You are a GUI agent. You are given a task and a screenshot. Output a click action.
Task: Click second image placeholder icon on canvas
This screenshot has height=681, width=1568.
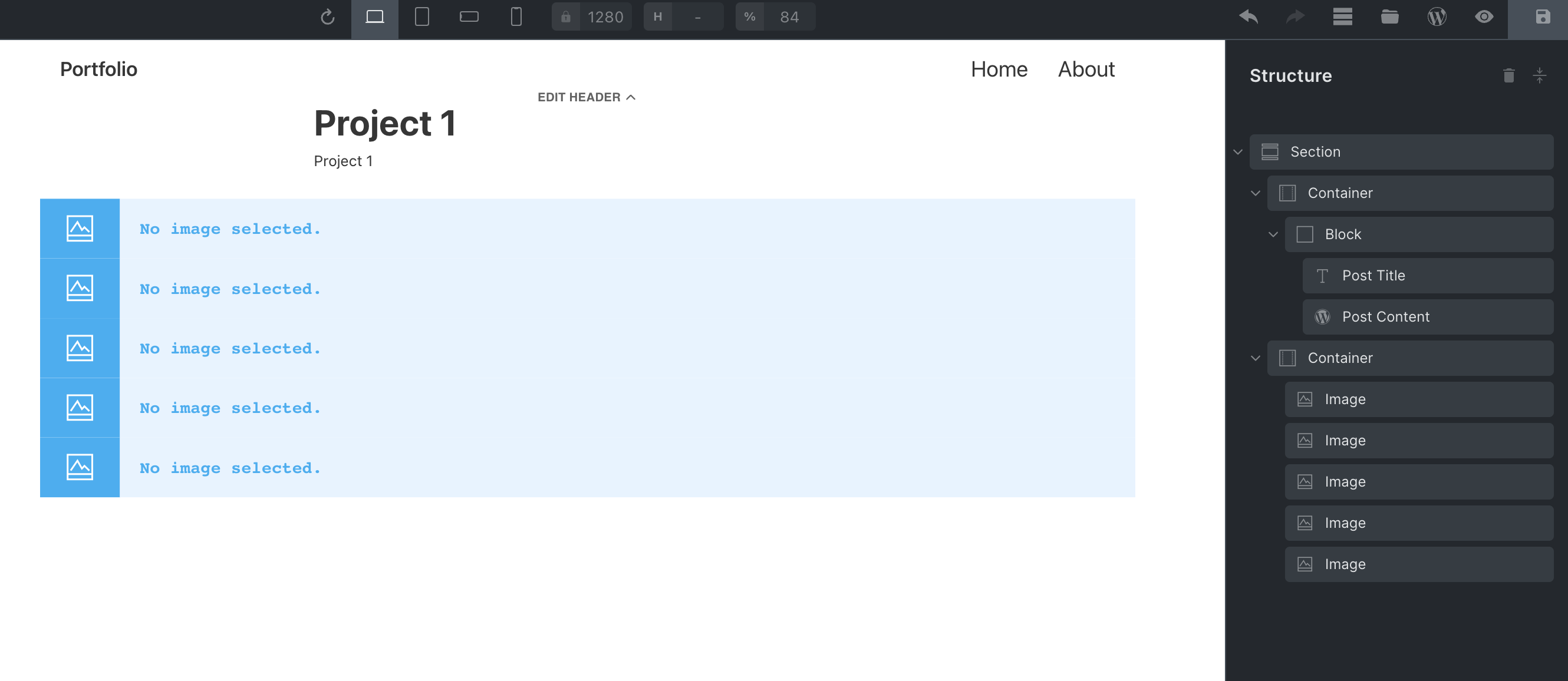click(x=80, y=289)
